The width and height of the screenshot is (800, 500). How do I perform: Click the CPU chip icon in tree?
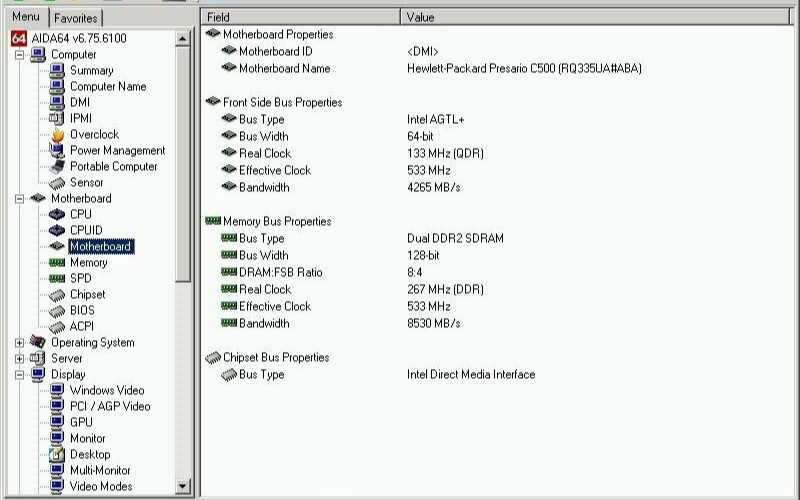(57, 214)
